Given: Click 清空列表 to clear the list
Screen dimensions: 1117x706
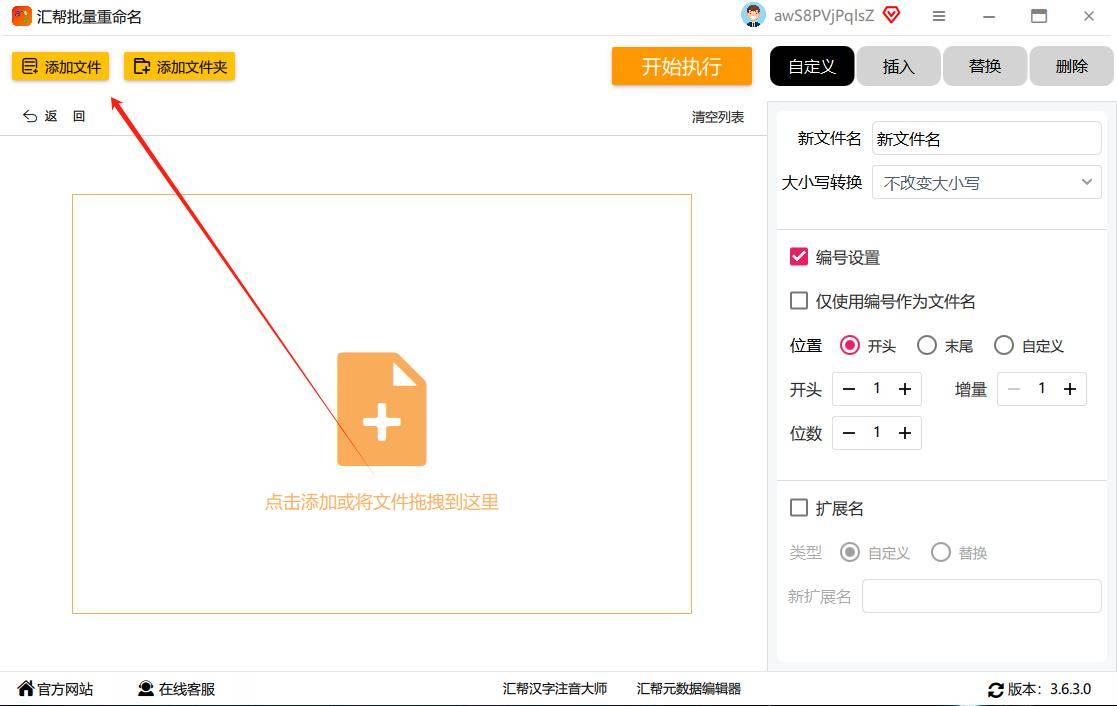Looking at the screenshot, I should tap(718, 116).
